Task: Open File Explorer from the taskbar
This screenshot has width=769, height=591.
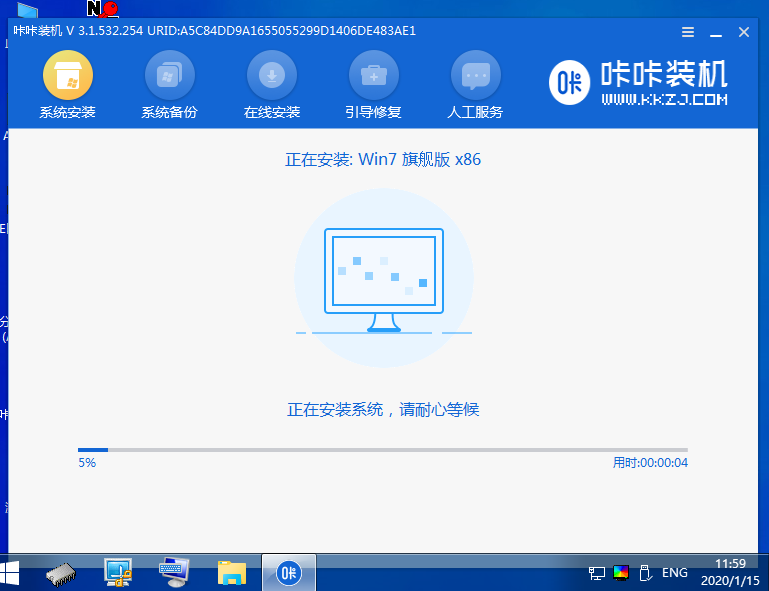Action: click(x=232, y=573)
